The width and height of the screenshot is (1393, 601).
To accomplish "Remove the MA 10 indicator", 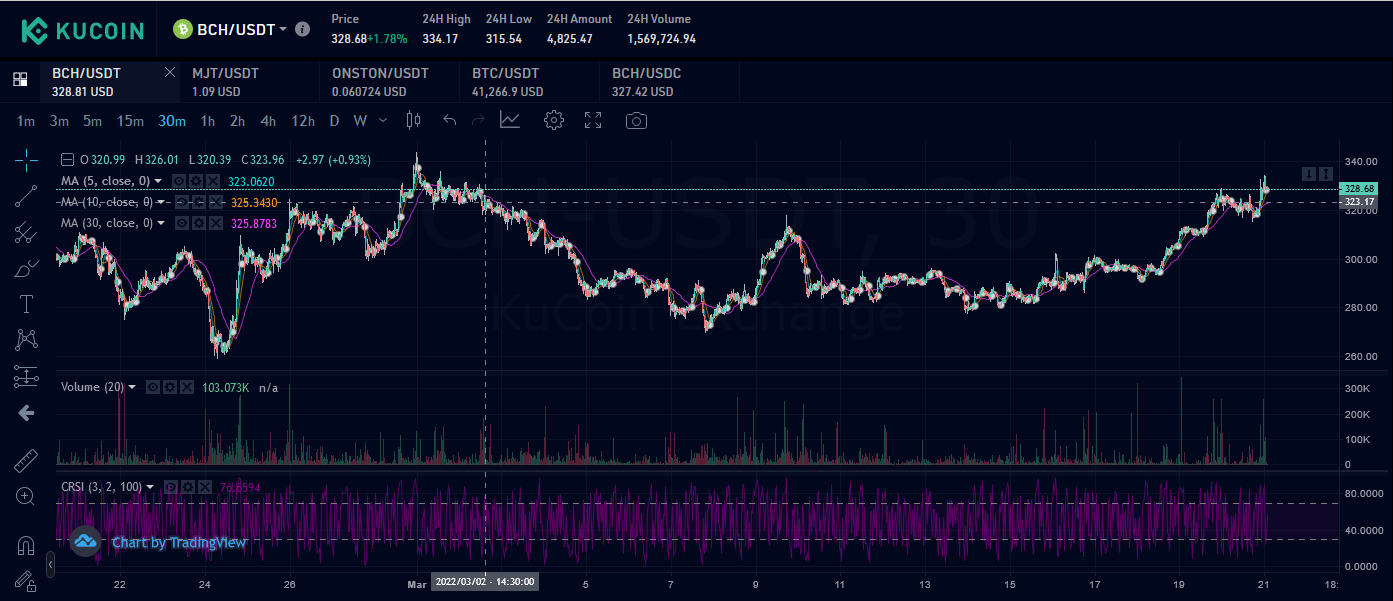I will point(216,202).
